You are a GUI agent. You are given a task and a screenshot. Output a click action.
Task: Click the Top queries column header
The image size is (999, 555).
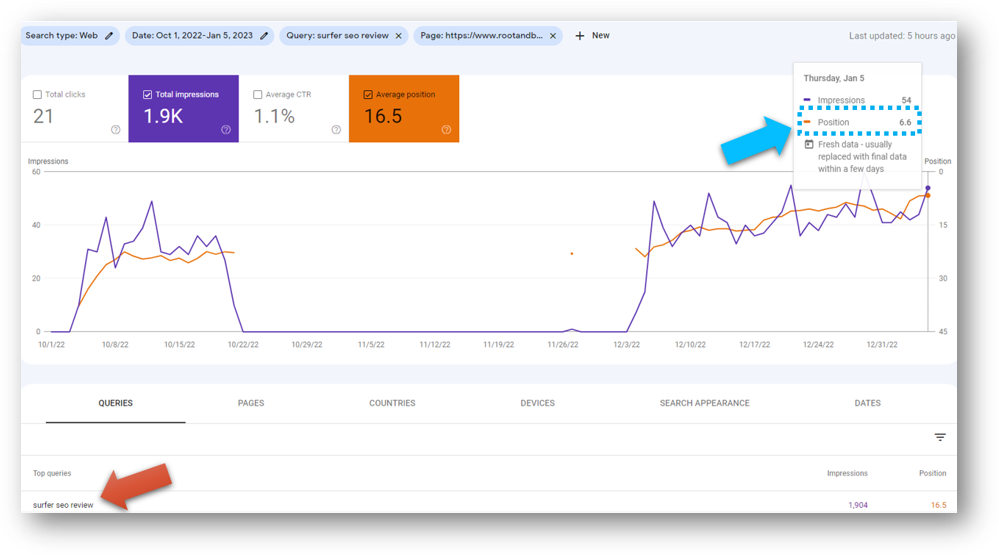[52, 473]
